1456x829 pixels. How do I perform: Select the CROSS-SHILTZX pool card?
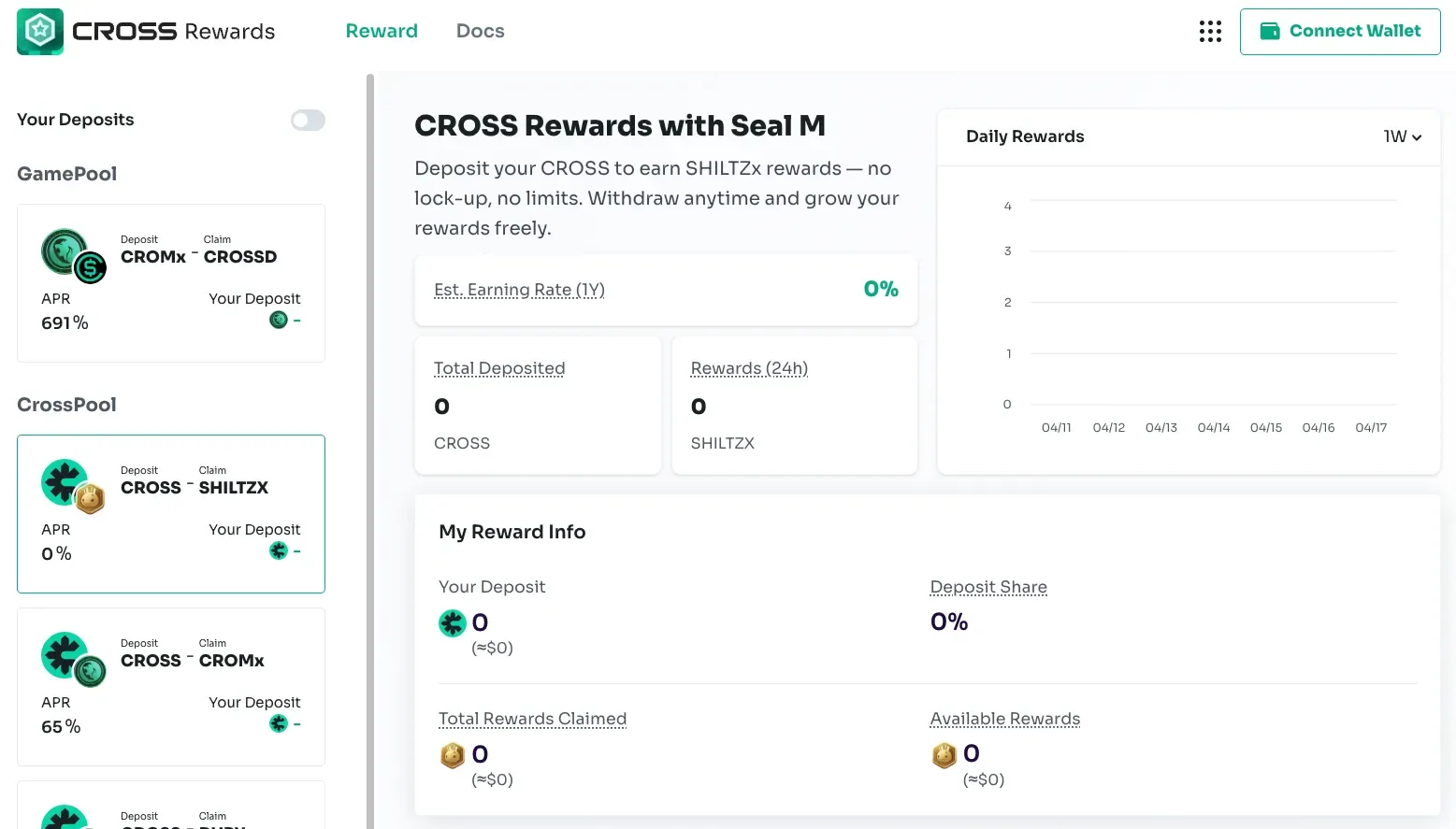tap(170, 513)
